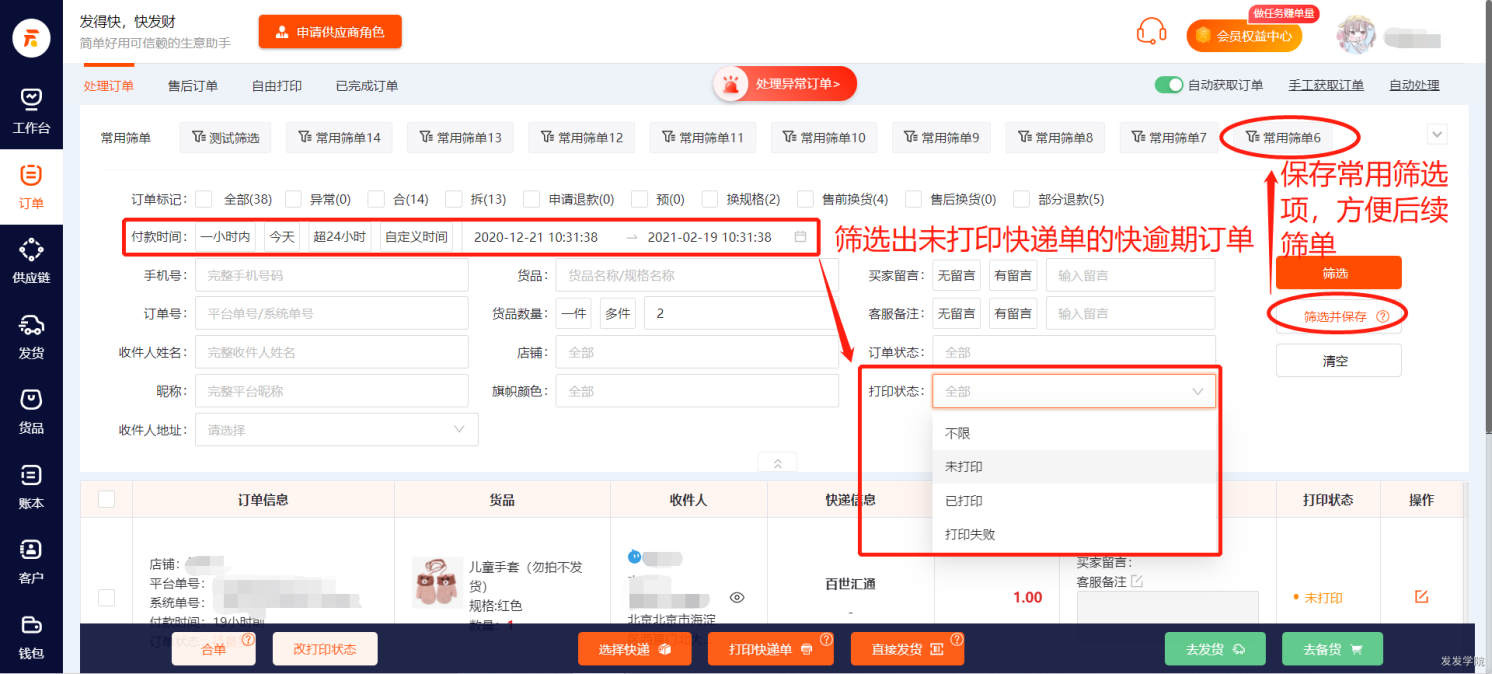Screen dimensions: 1492x674
Task: Click the 儿童手套 product thumbnail
Action: [437, 583]
